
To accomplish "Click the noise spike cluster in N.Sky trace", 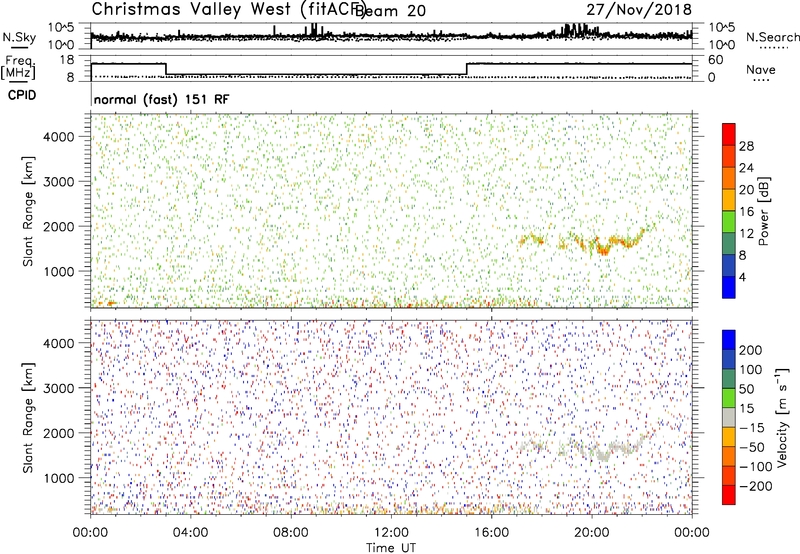I will [x=579, y=30].
